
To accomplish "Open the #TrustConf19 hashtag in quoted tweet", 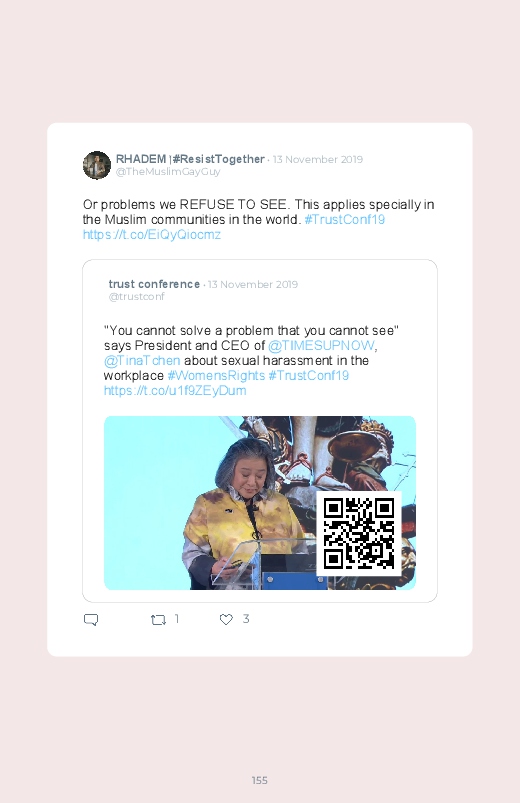I will [308, 375].
